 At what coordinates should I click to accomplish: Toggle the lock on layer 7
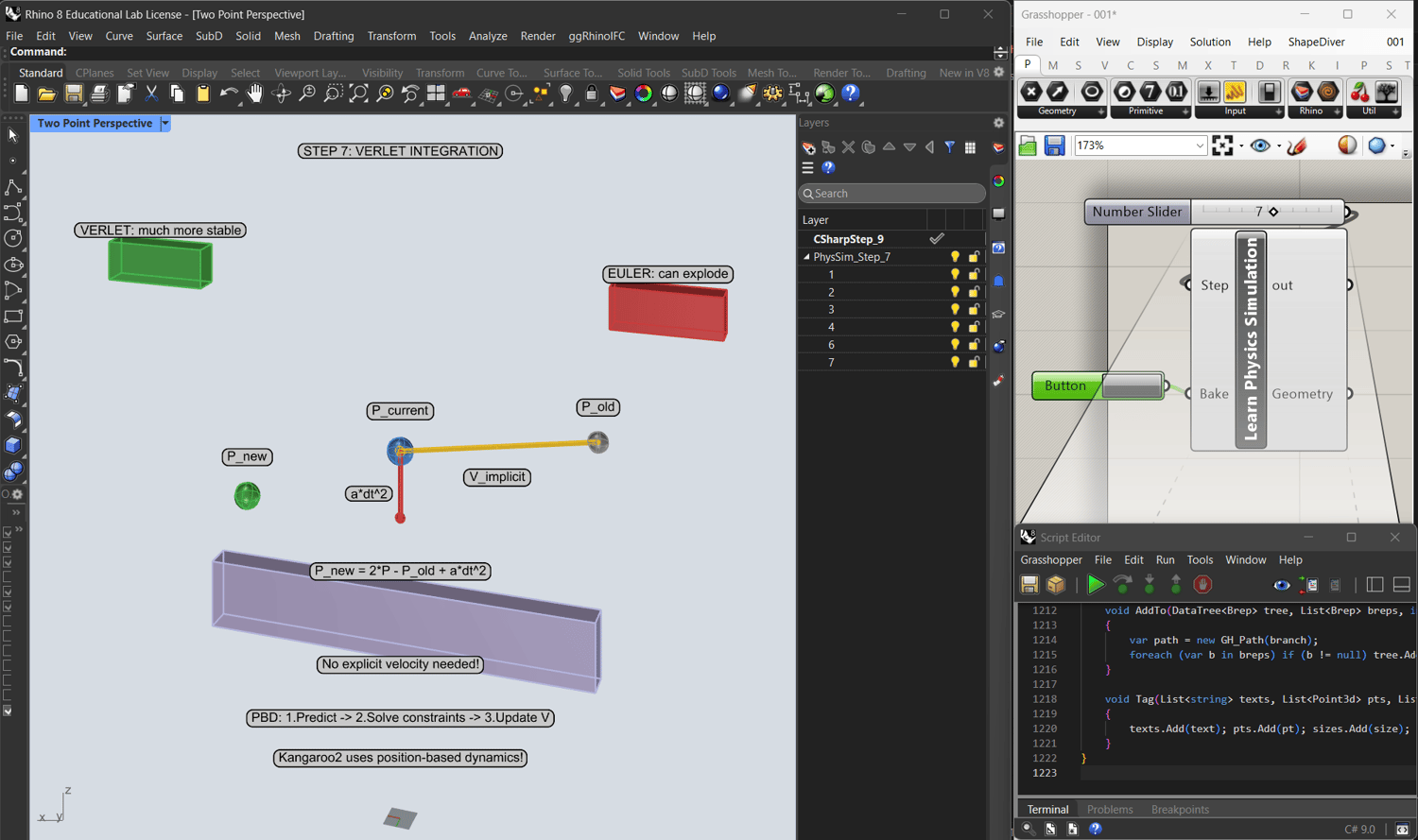point(974,363)
